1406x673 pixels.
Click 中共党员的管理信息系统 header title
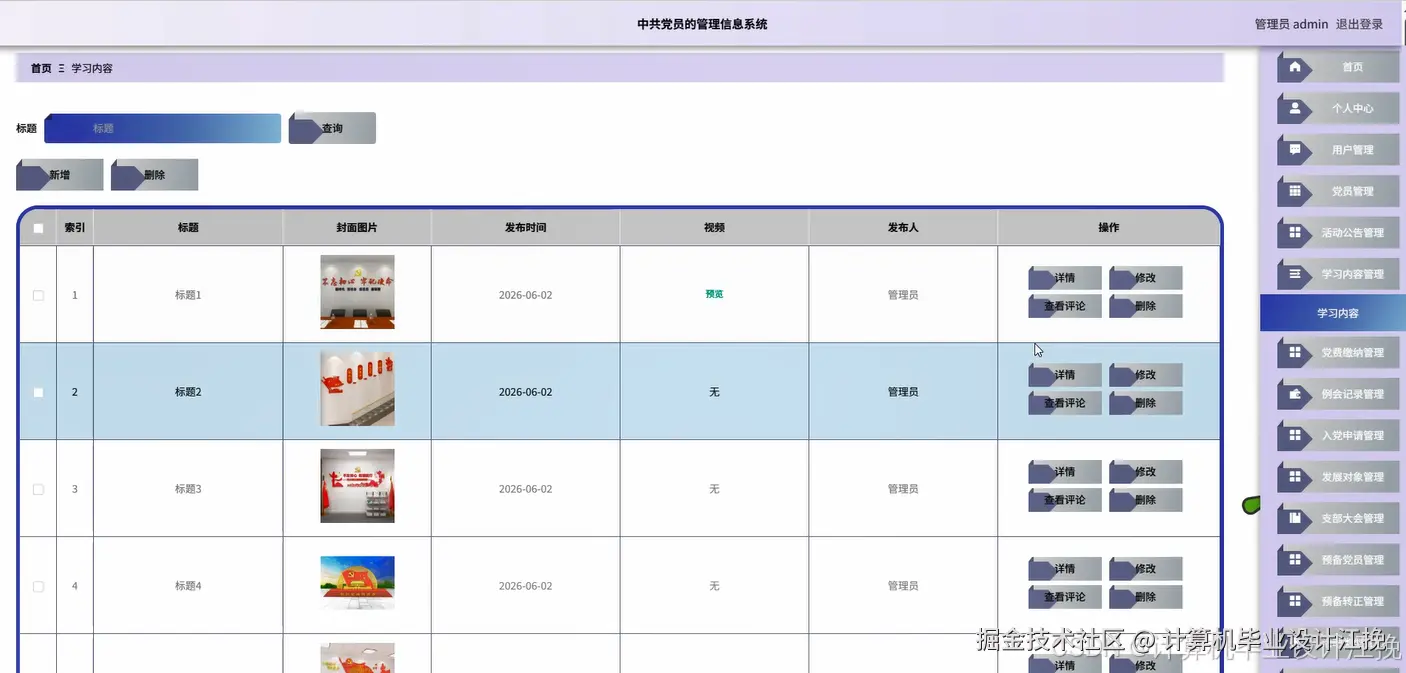pos(702,24)
